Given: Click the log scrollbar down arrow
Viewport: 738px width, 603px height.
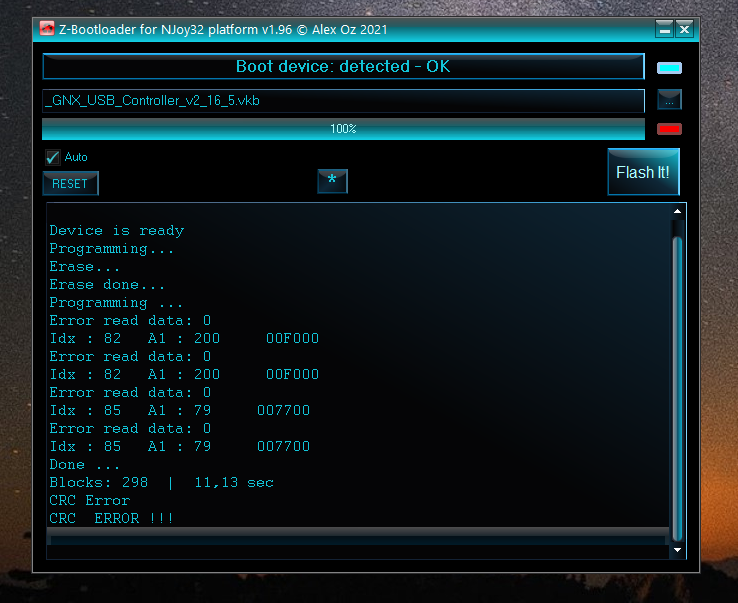Looking at the screenshot, I should 677,549.
